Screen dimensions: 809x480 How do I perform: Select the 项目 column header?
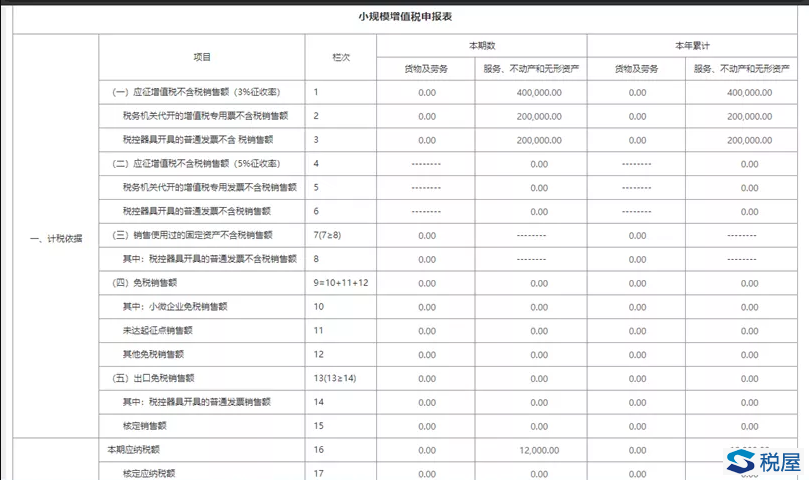202,57
